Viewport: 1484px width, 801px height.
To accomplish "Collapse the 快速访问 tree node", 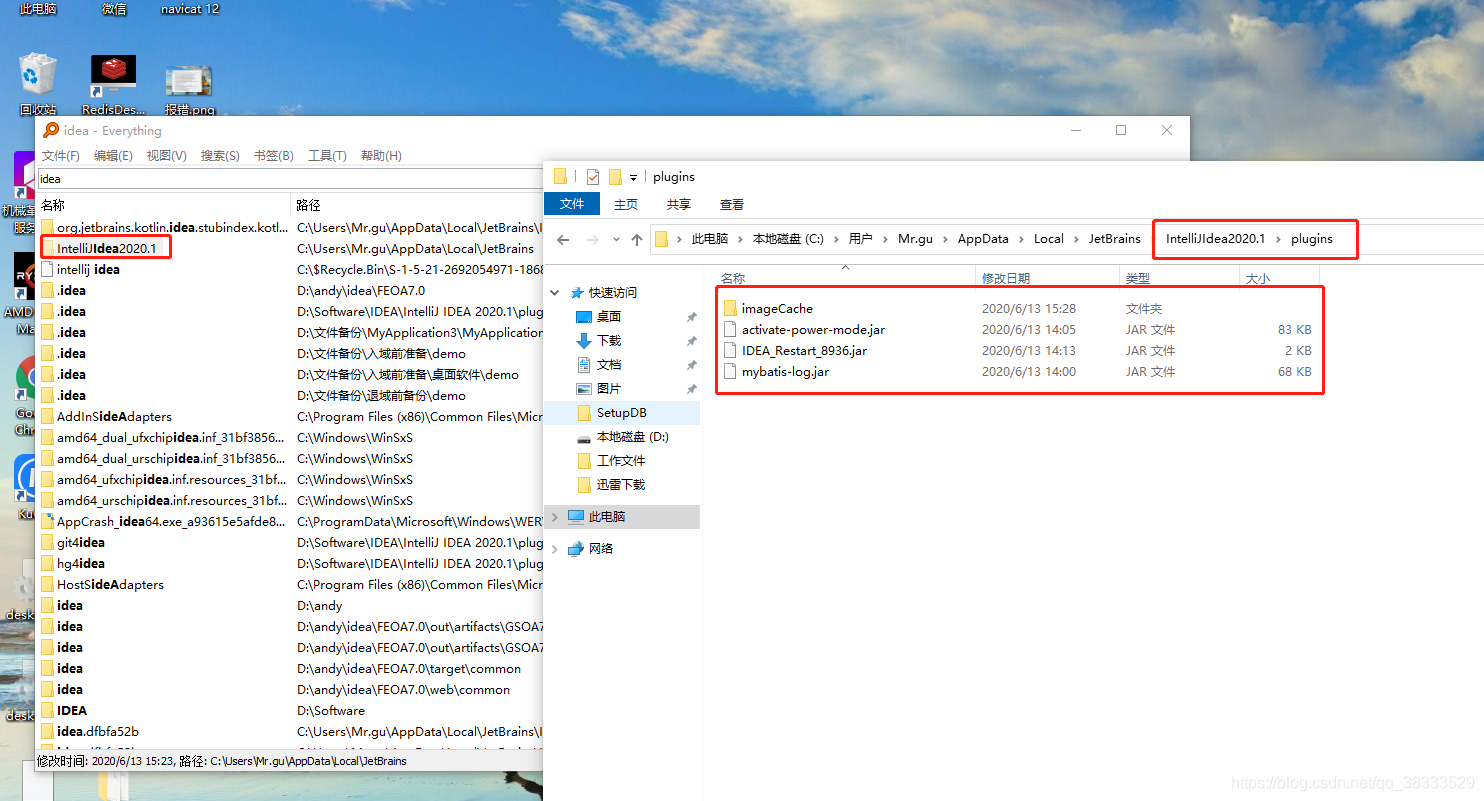I will [x=555, y=292].
